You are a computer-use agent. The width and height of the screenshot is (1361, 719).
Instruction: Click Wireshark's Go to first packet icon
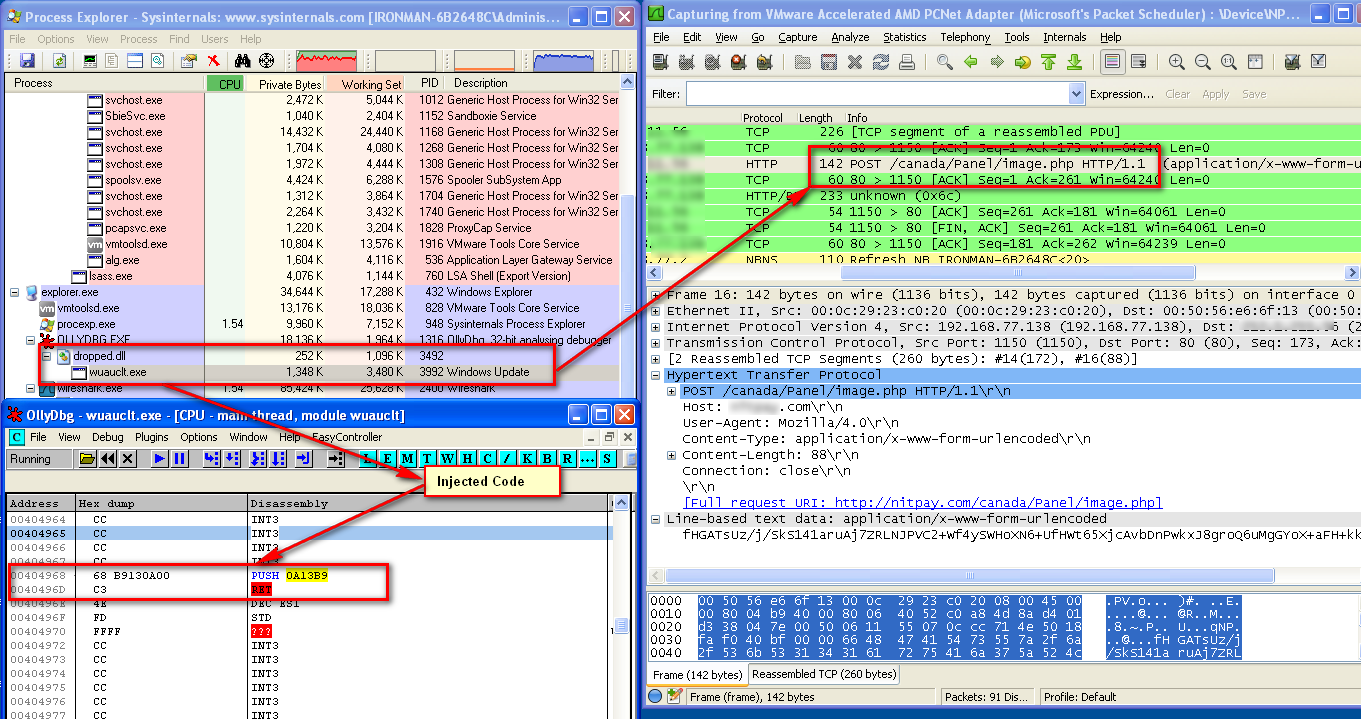(x=1048, y=62)
